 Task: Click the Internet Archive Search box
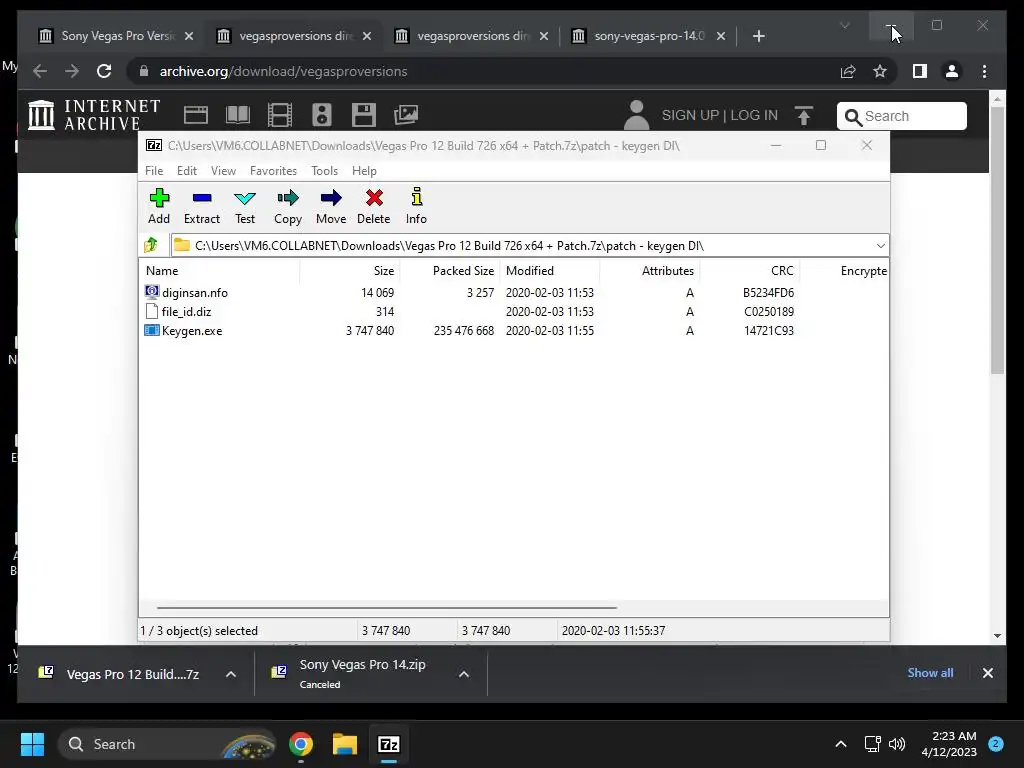click(901, 116)
